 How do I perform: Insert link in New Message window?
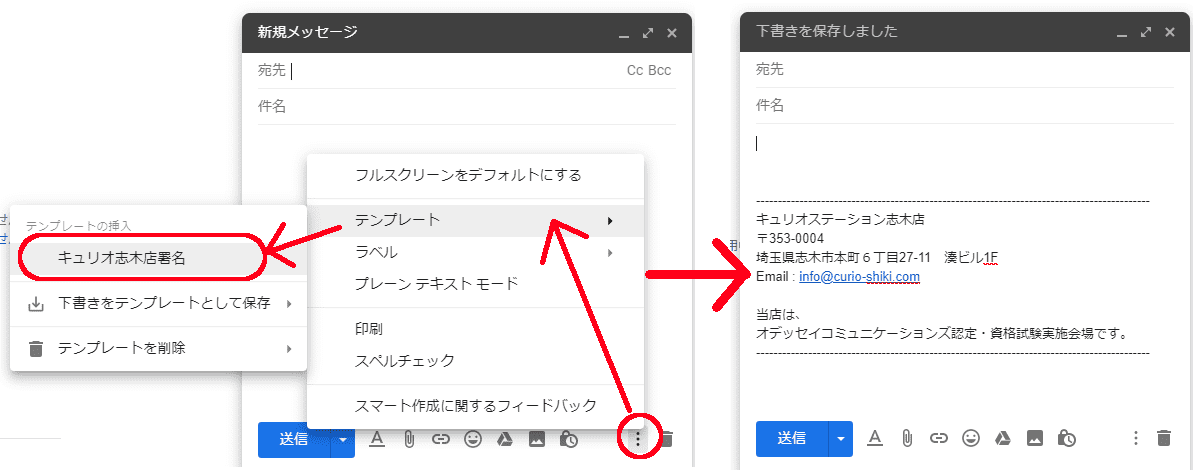point(441,439)
